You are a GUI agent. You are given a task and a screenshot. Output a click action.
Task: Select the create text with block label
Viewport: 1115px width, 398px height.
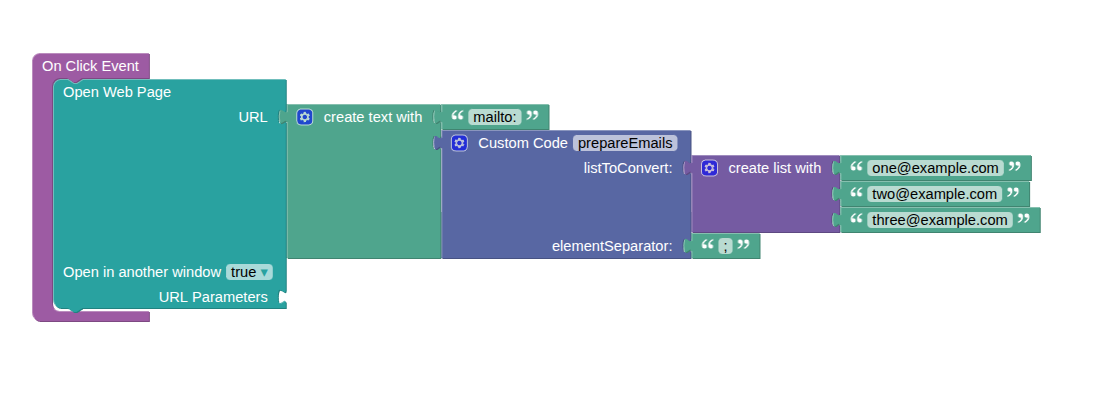(x=373, y=117)
